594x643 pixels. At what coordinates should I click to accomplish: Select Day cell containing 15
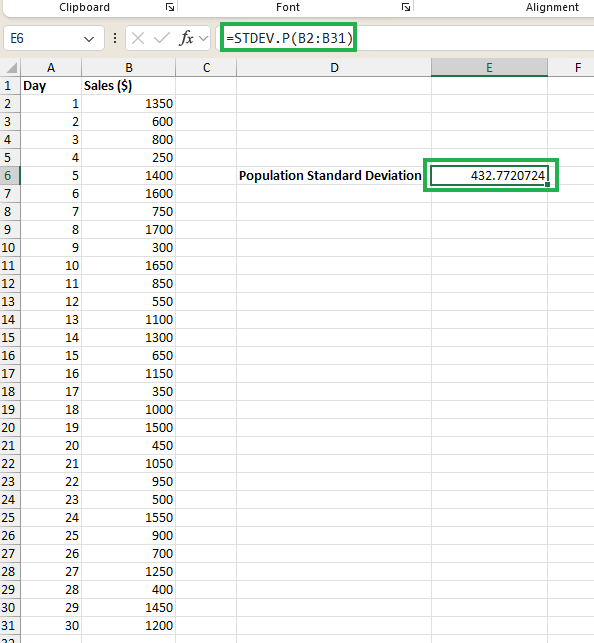click(x=51, y=356)
